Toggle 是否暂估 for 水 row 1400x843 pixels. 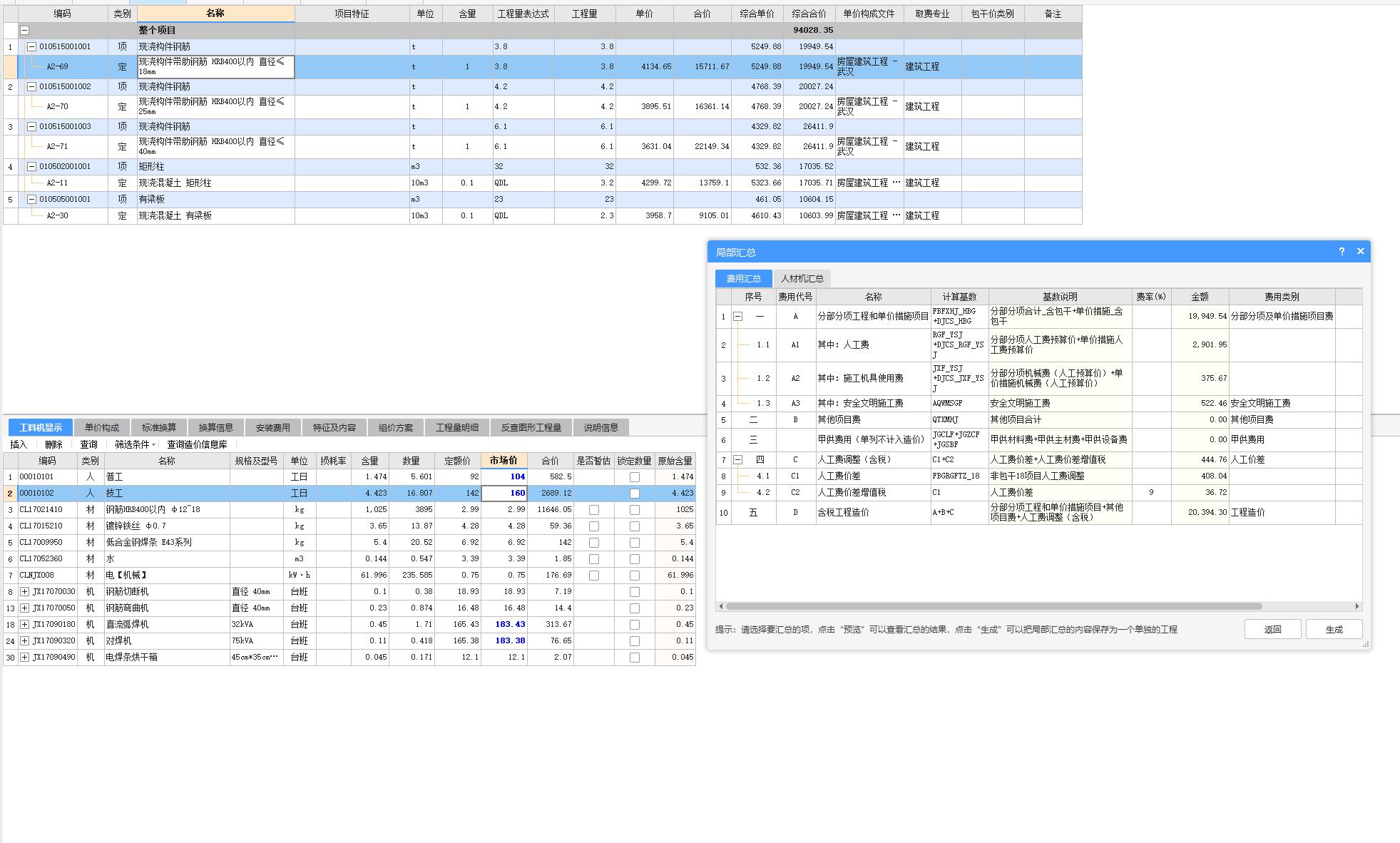click(594, 558)
